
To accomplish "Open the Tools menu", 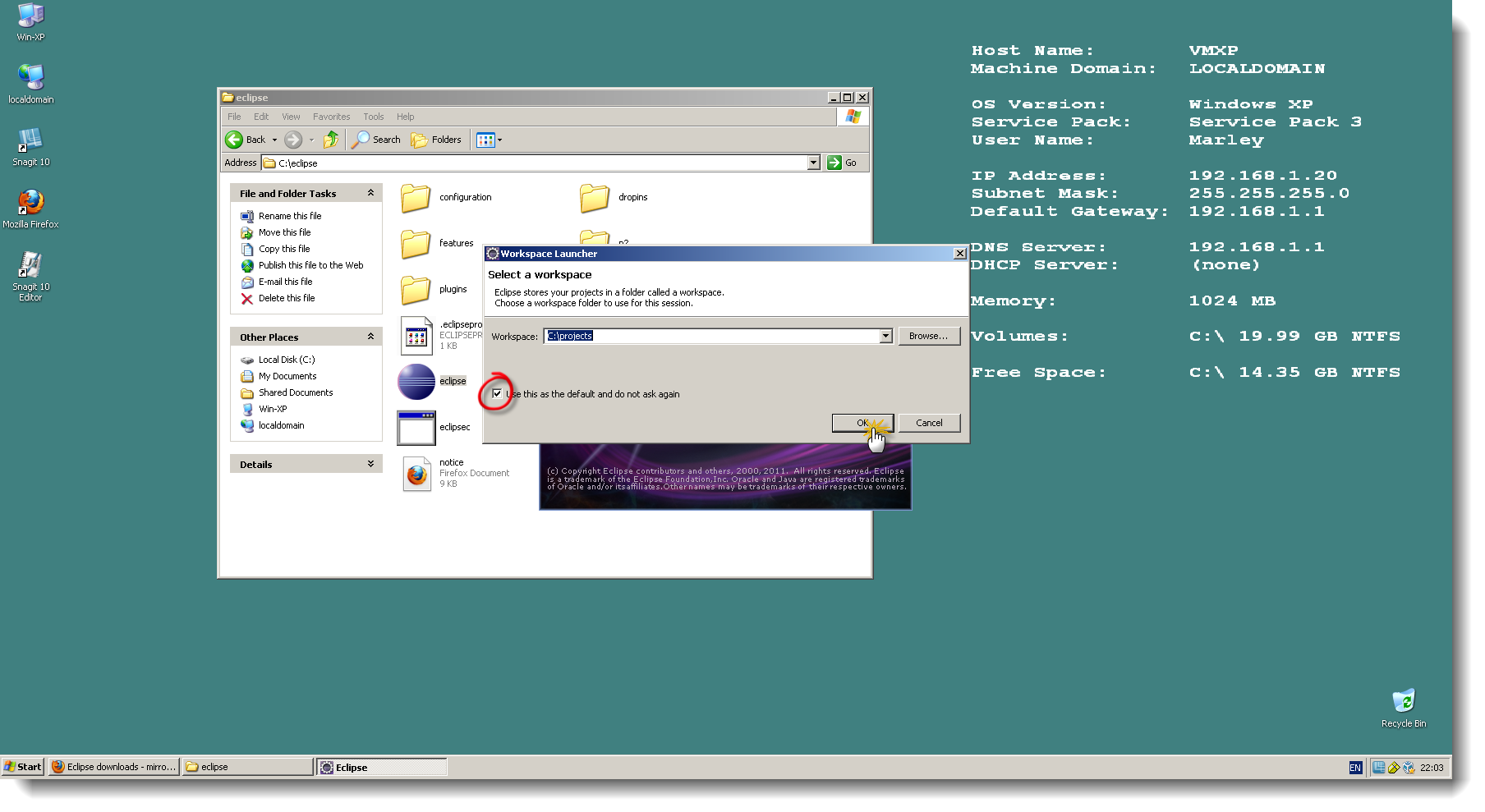I will 374,116.
